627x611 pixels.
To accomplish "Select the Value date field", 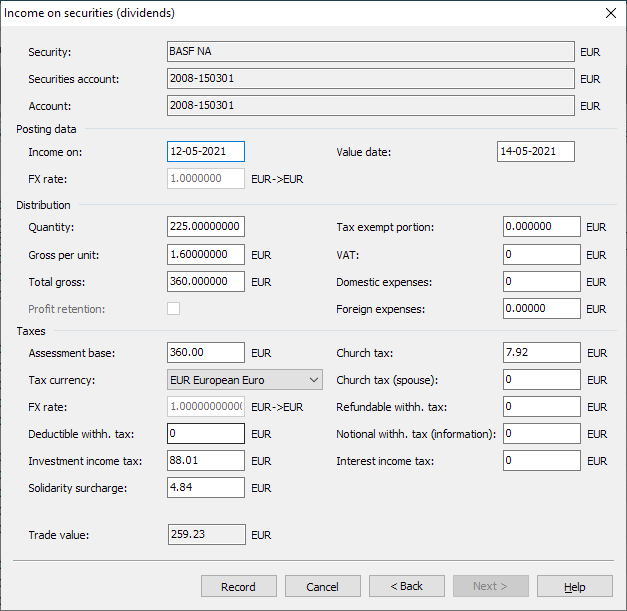I will pyautogui.click(x=535, y=152).
